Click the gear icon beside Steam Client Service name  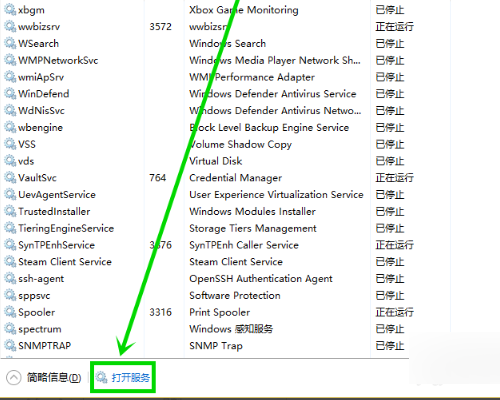click(x=10, y=262)
